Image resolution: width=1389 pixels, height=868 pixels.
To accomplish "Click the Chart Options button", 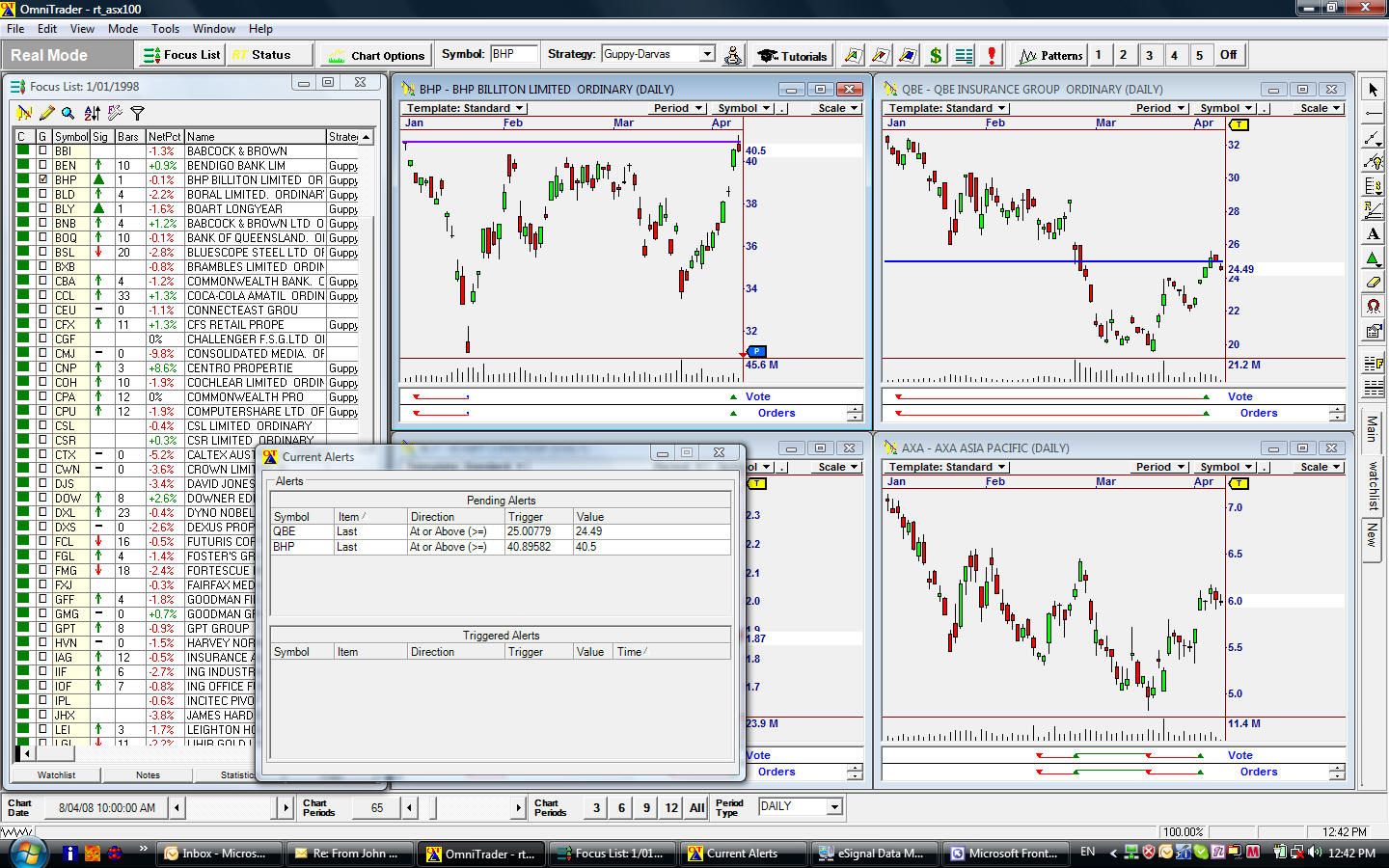I will [375, 55].
